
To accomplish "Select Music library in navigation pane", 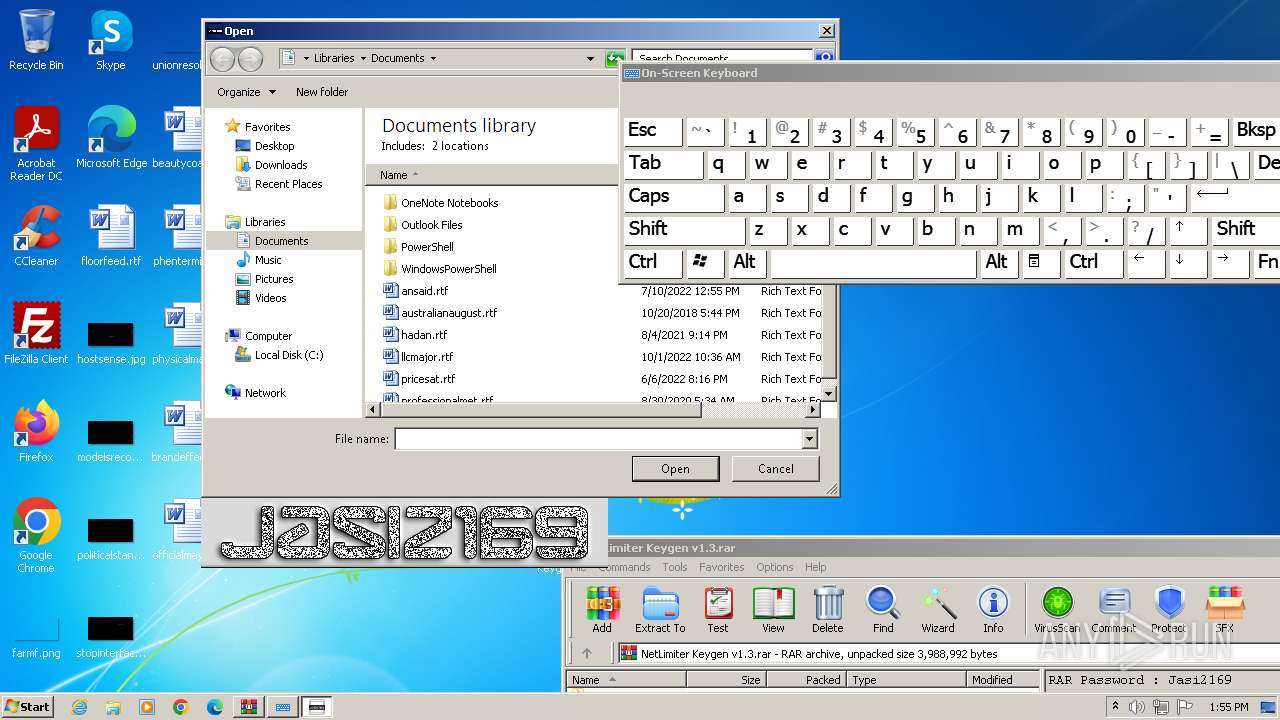I will click(x=268, y=260).
